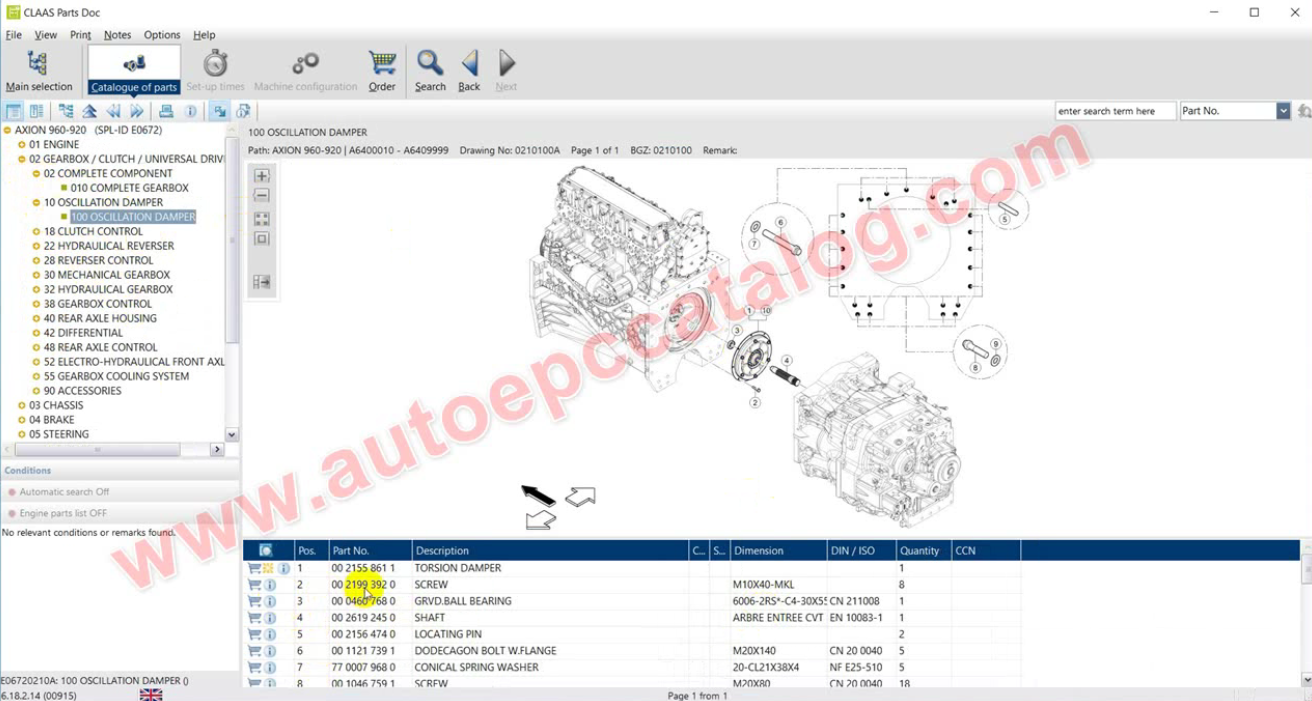Open the Notes menu
The image size is (1312, 701).
click(117, 35)
